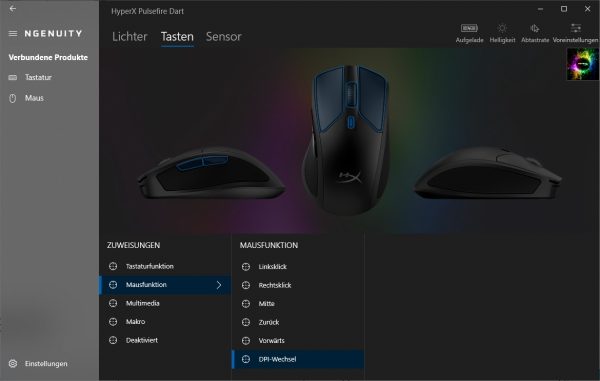The image size is (600, 381).
Task: Click the back arrow at top left
Action: pos(13,8)
